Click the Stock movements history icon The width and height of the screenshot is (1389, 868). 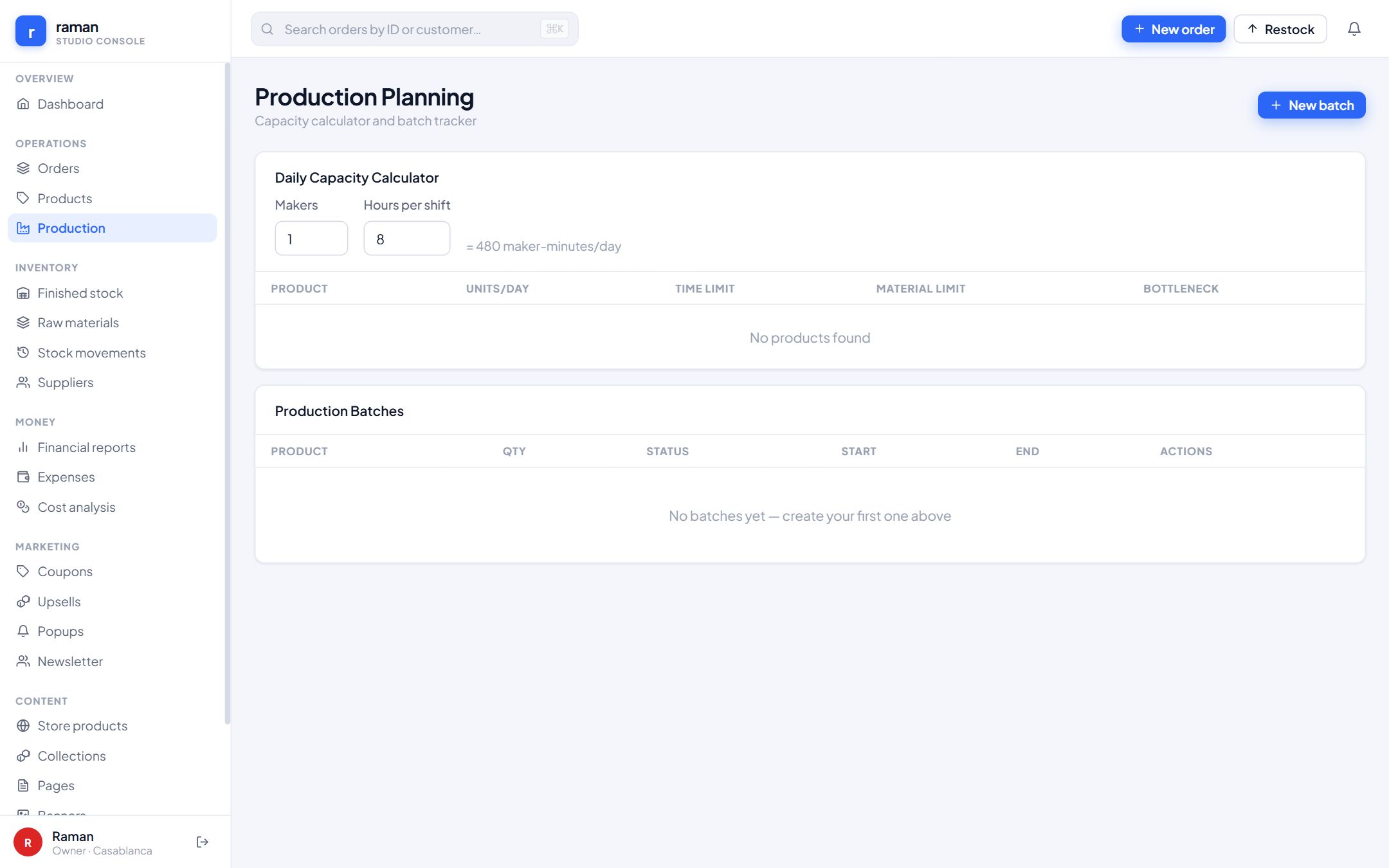coord(23,352)
